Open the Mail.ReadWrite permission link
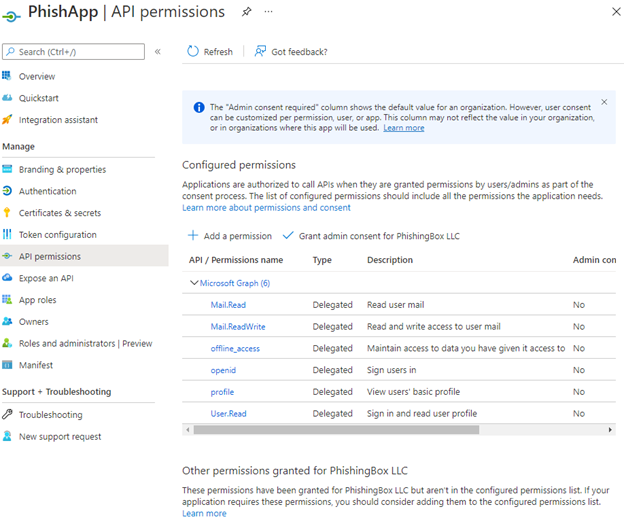The width and height of the screenshot is (624, 530). (x=238, y=327)
